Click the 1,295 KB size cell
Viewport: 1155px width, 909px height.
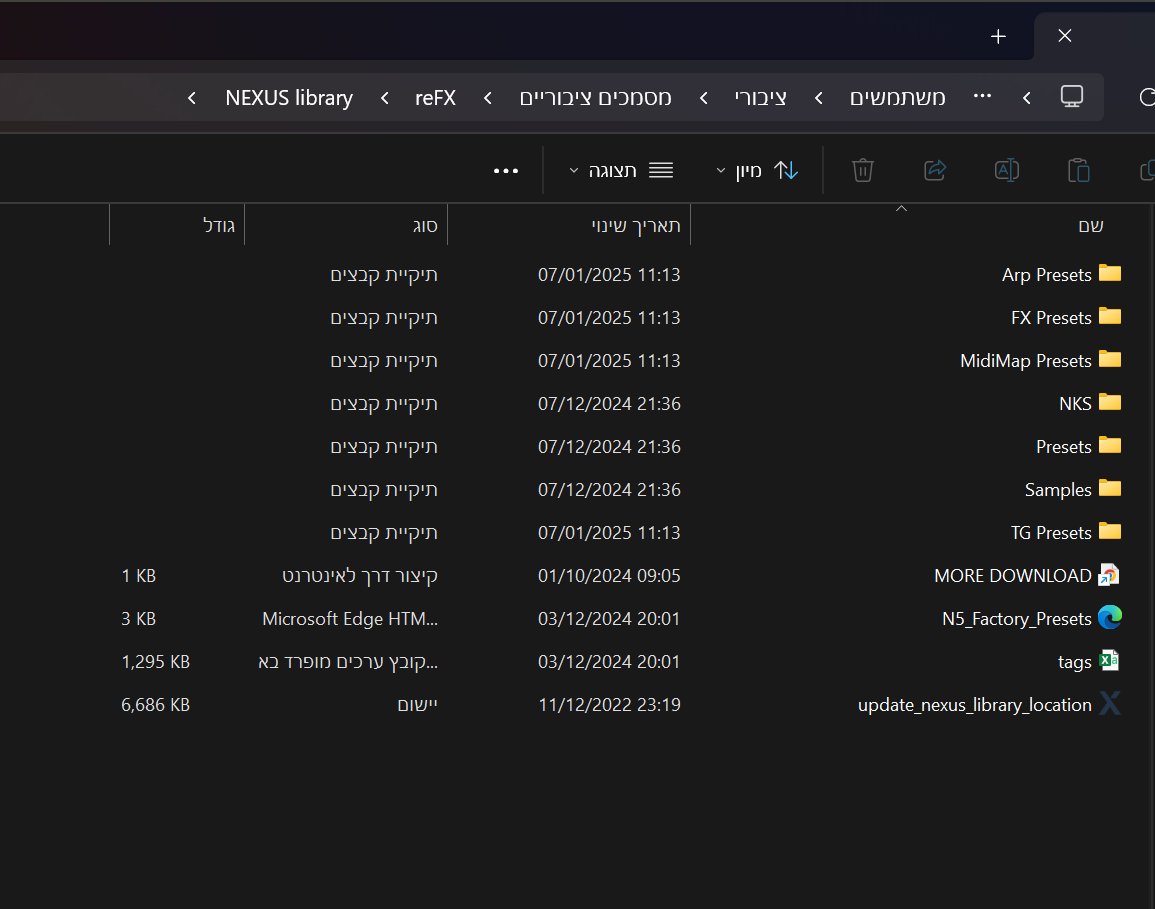pyautogui.click(x=155, y=662)
